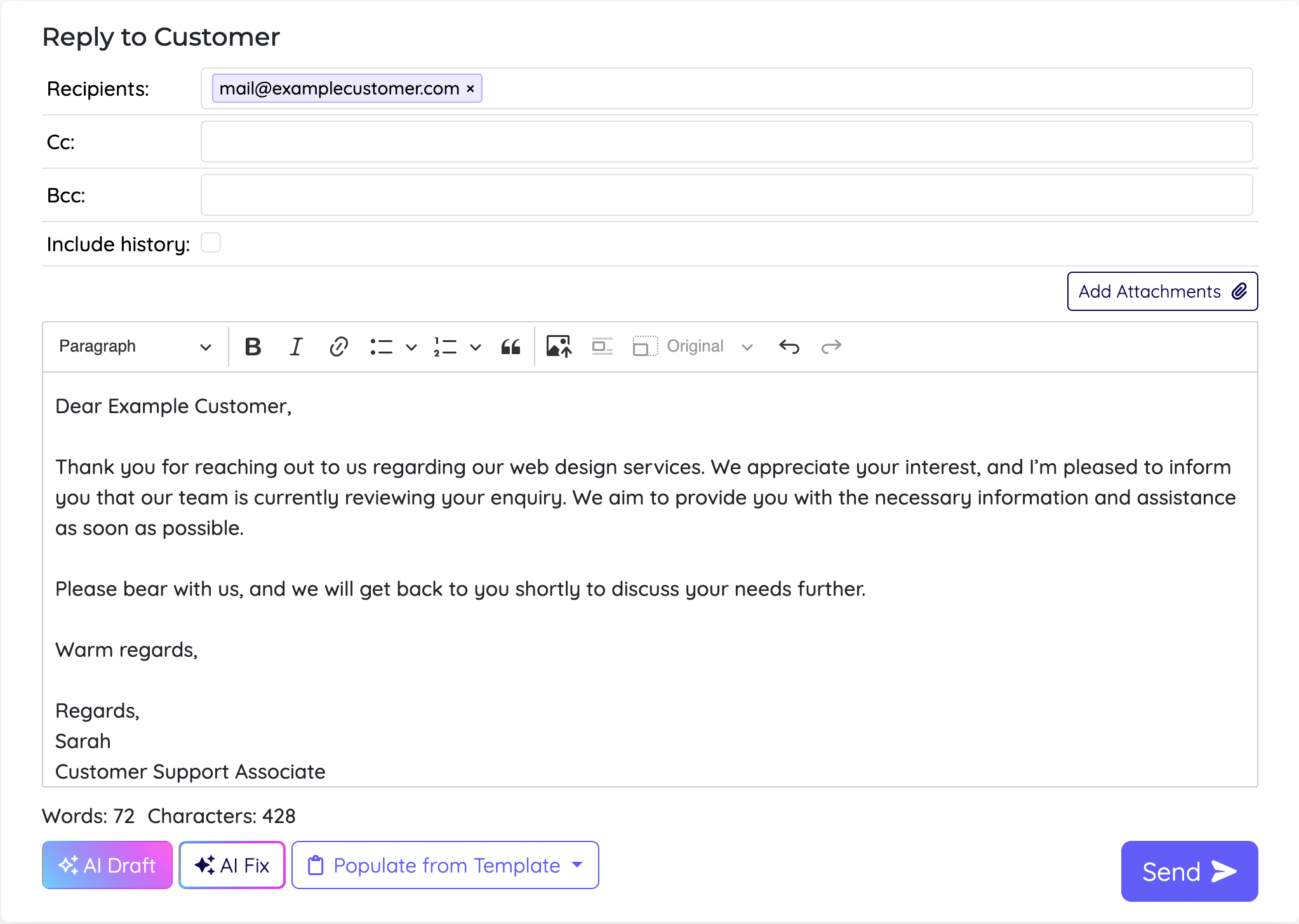Open bulleted list style options arrow
The height and width of the screenshot is (924, 1299).
[x=411, y=346]
